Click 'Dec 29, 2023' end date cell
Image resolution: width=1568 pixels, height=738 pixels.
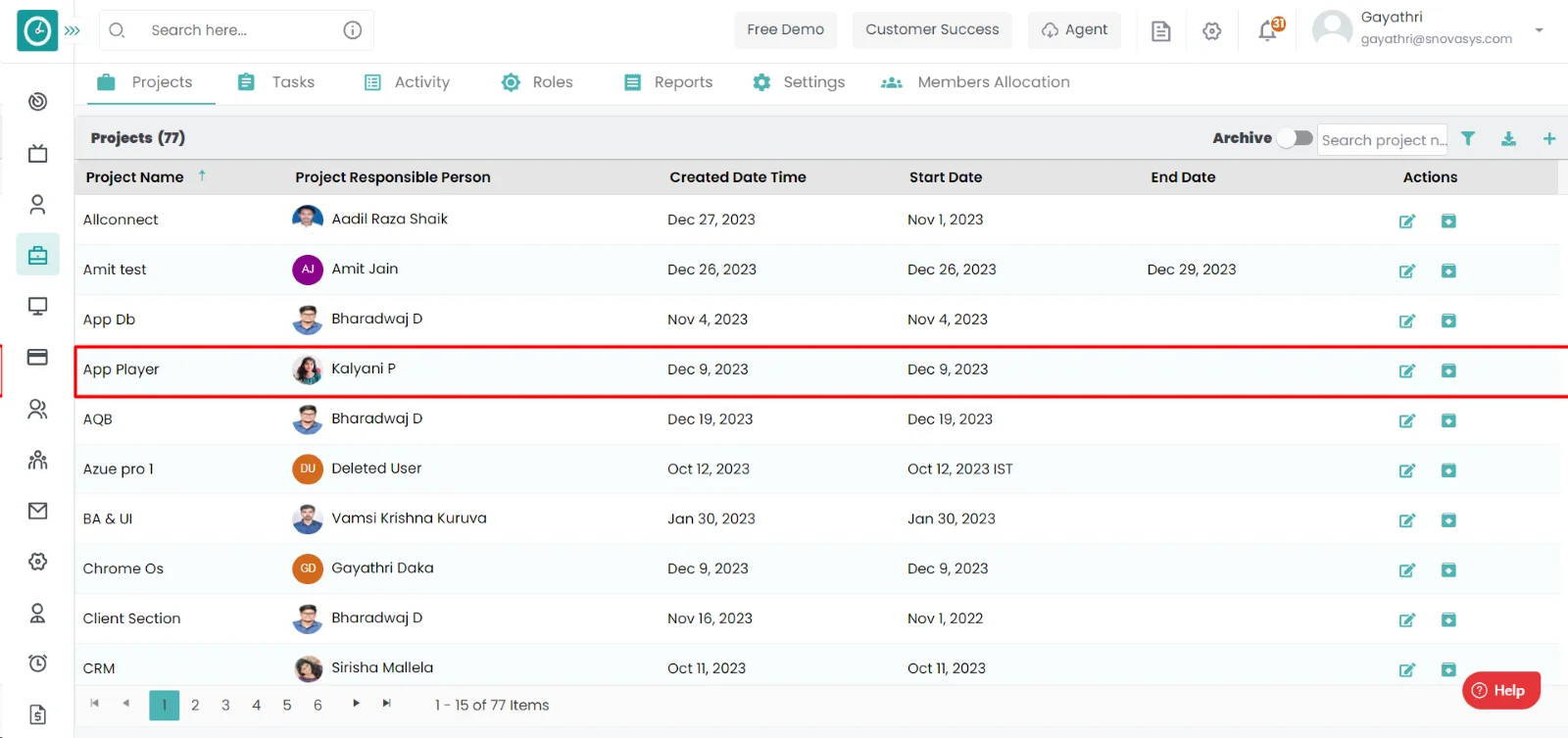coord(1192,270)
